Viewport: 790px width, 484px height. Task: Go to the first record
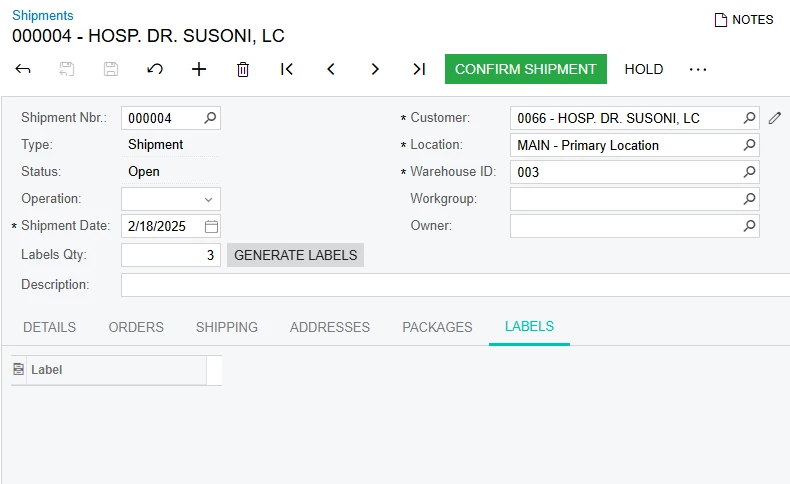coord(287,69)
